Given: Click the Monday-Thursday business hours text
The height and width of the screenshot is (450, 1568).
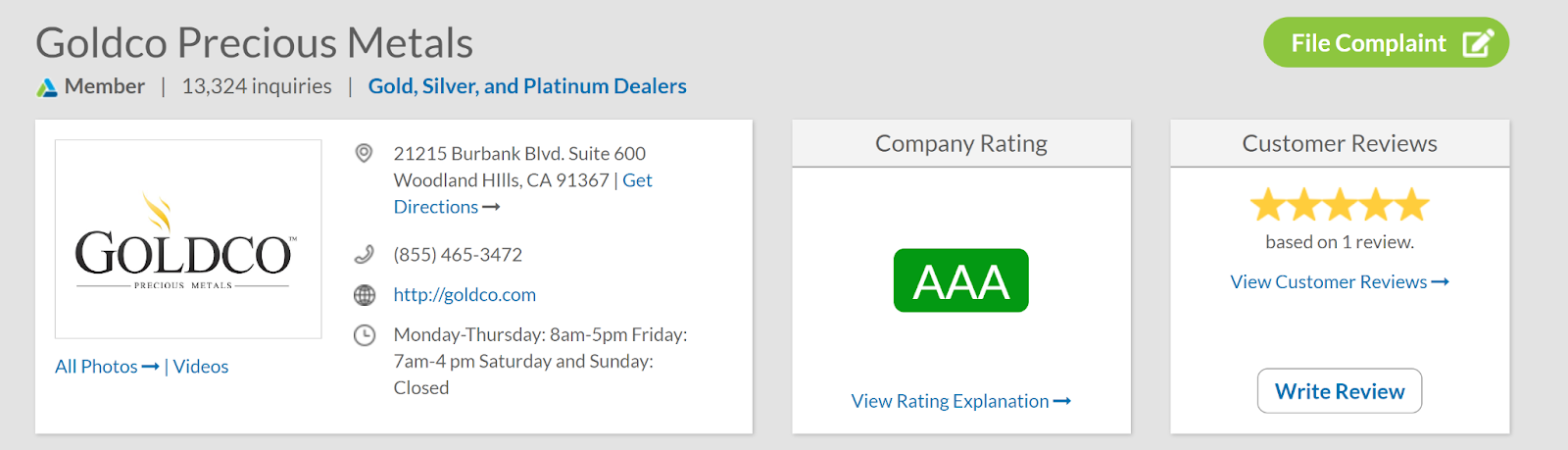Looking at the screenshot, I should (541, 361).
